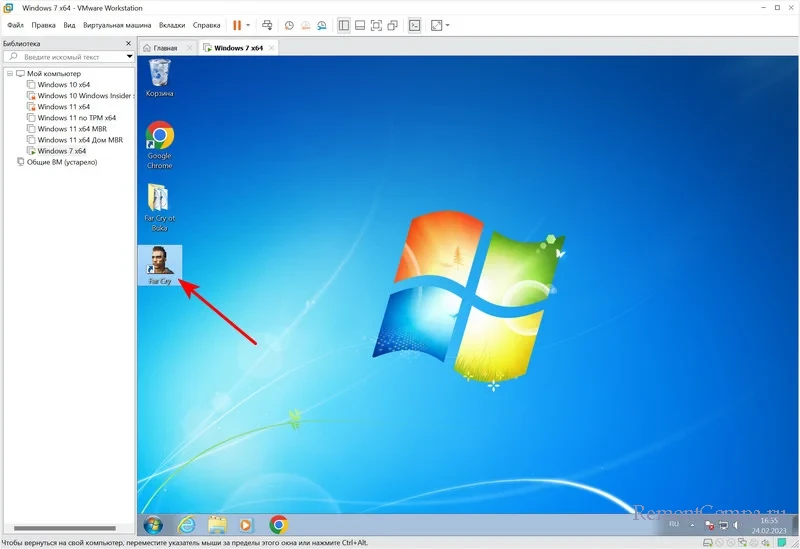Image resolution: width=800 pixels, height=549 pixels.
Task: Collapse the Мой компьютер tree node
Action: tap(10, 73)
